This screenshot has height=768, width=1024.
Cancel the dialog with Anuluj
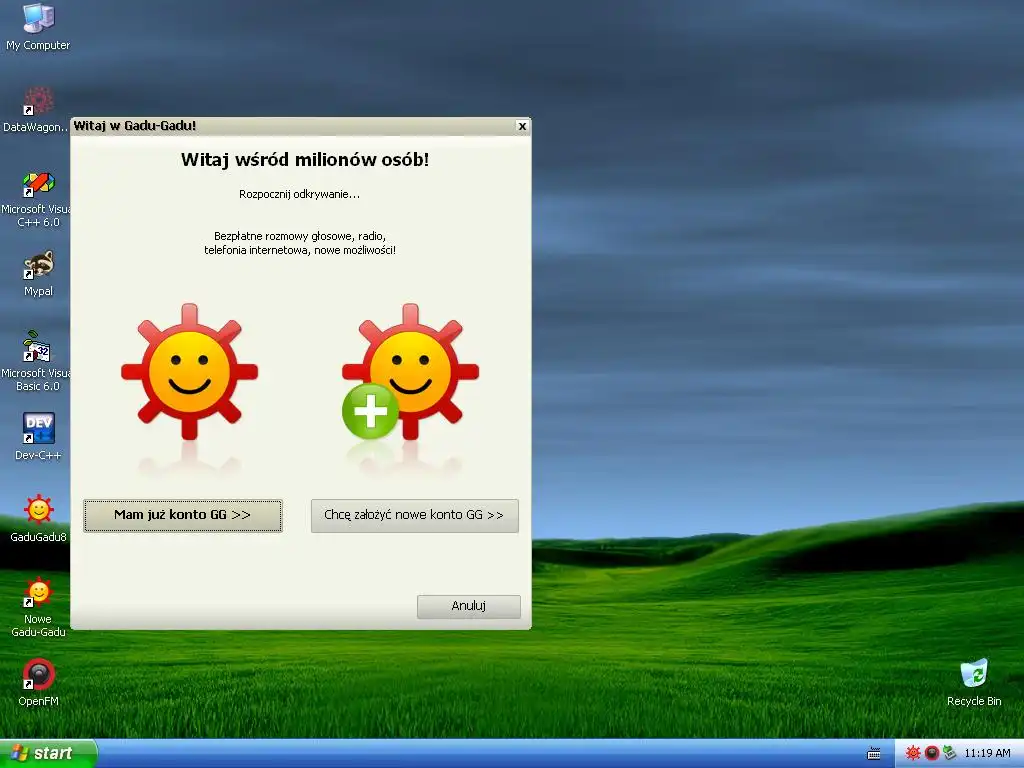(x=469, y=606)
